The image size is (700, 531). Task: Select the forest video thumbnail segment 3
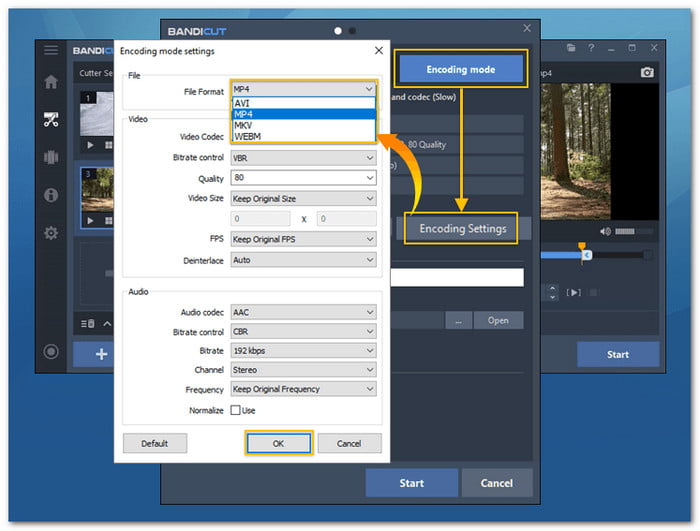click(x=98, y=190)
